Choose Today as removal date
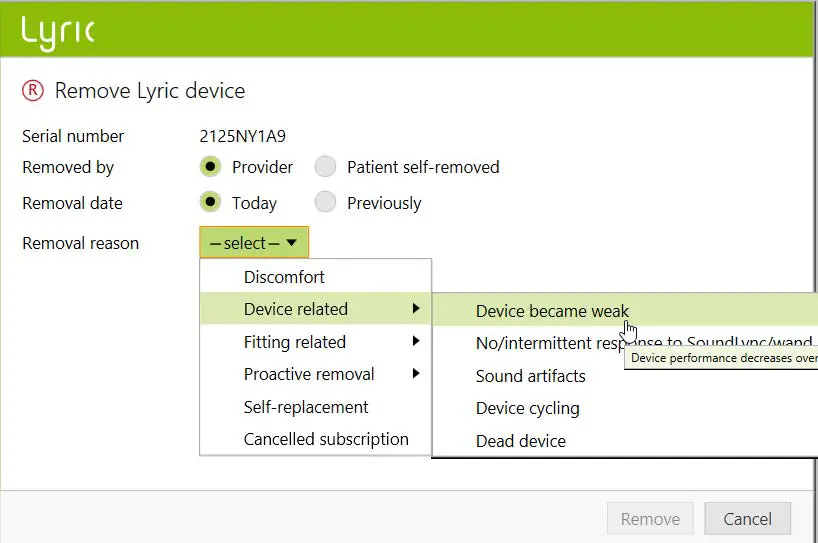818x543 pixels. (x=210, y=202)
